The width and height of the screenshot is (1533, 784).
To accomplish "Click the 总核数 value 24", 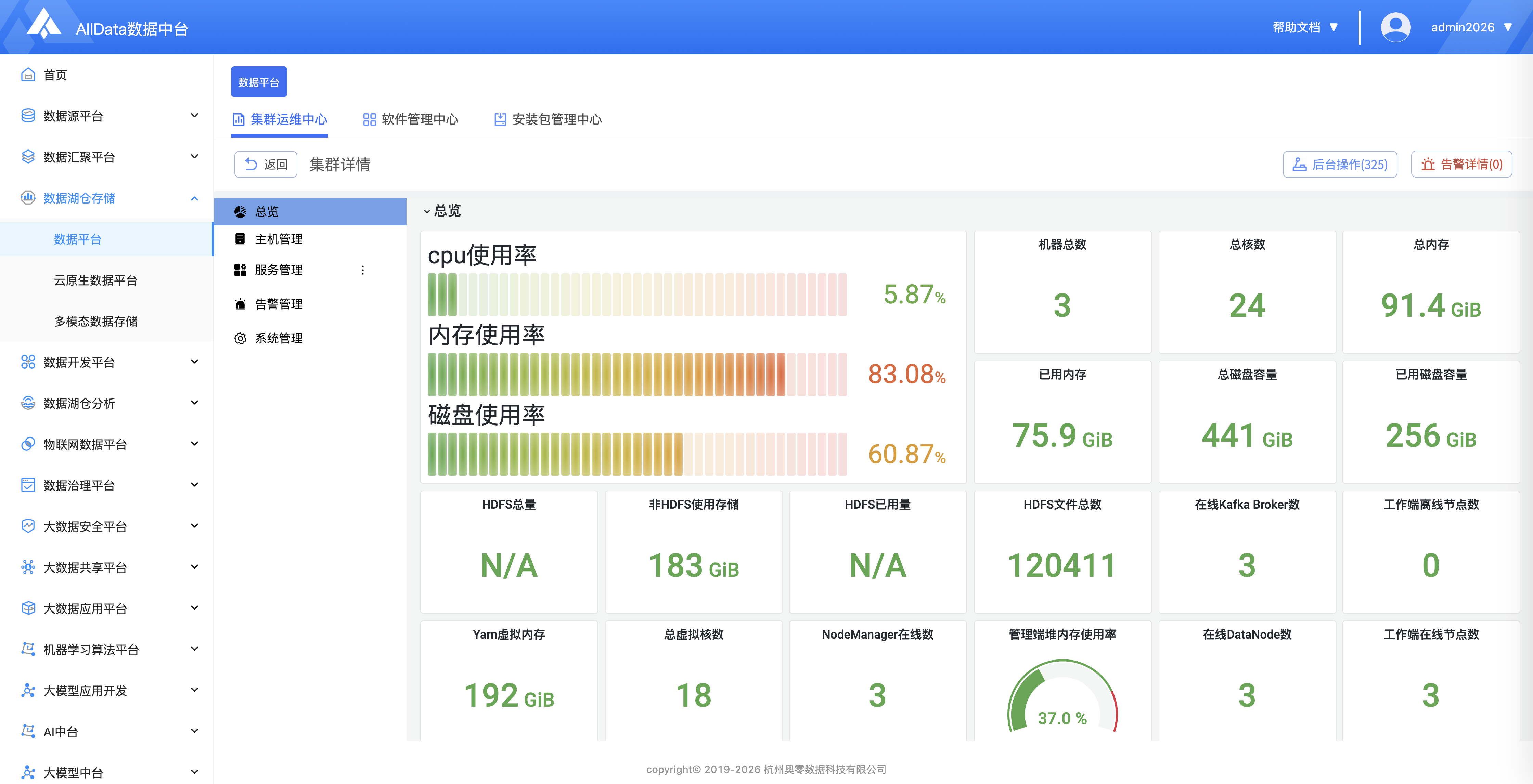I will click(x=1247, y=306).
